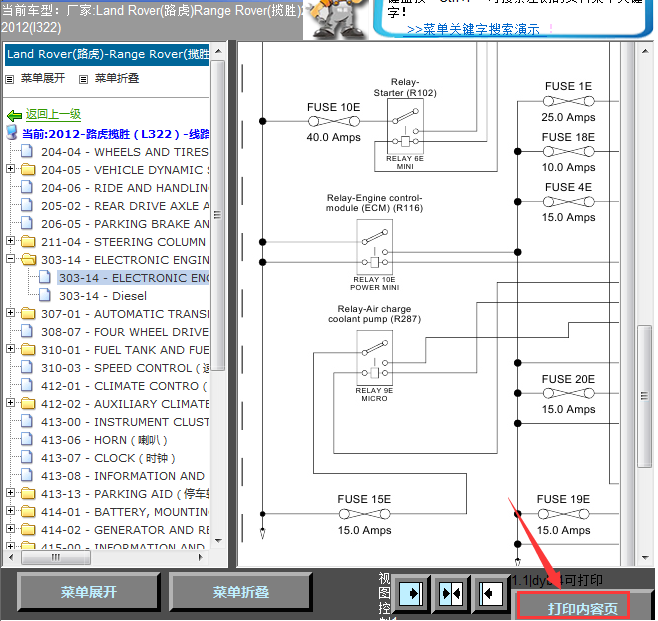Click the folder icon for 307-01 AUTOMATIC TRANS
Image resolution: width=658 pixels, height=621 pixels.
tap(28, 313)
